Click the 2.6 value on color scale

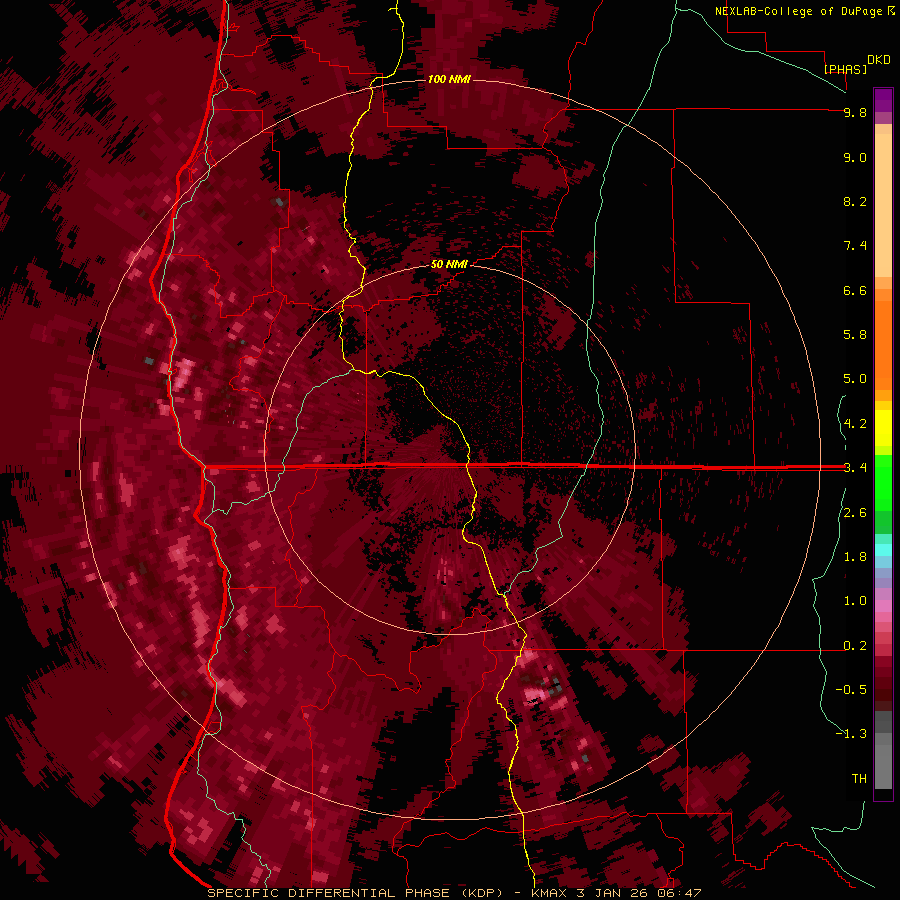pos(855,513)
